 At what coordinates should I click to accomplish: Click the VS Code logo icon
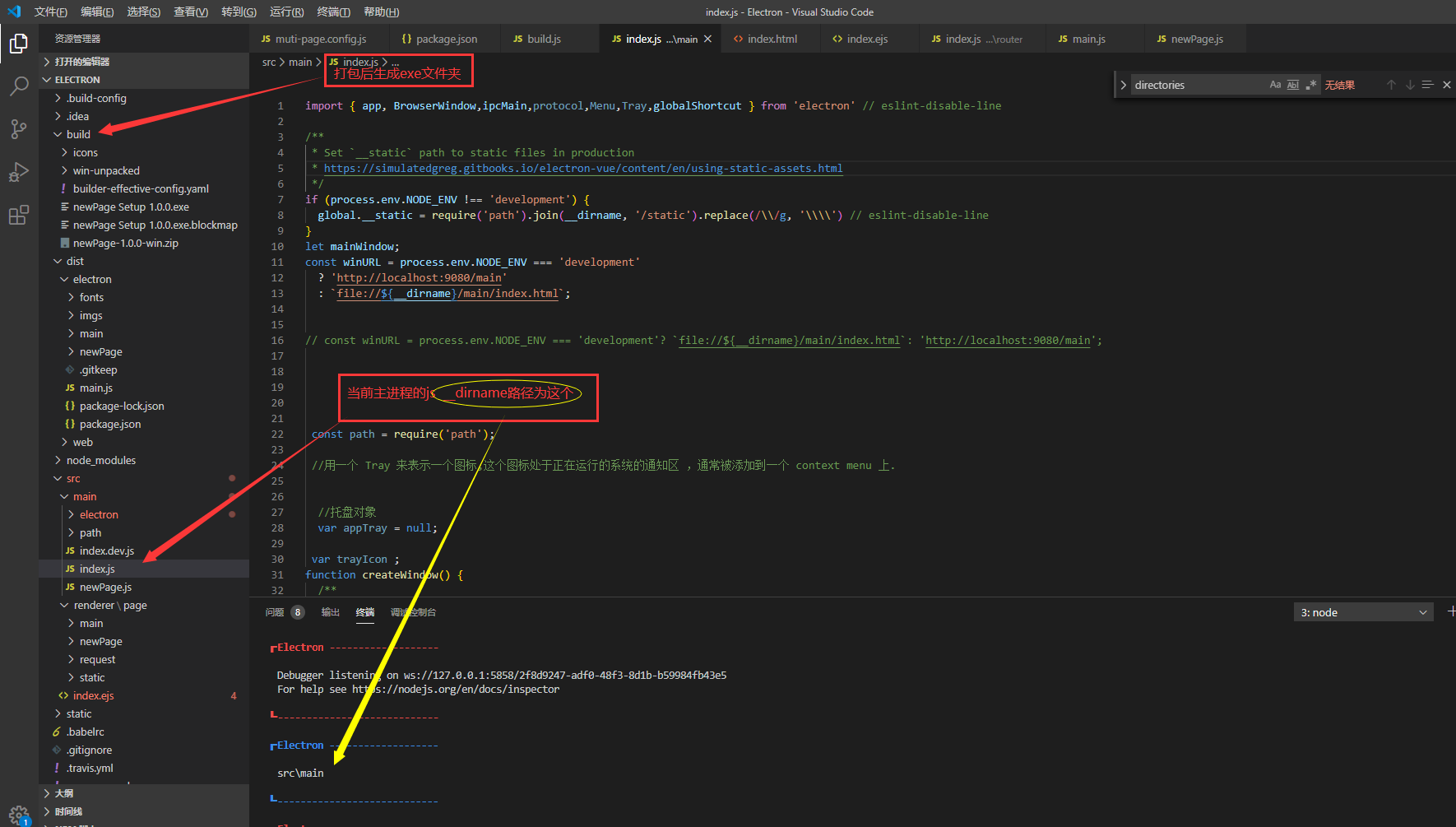[14, 12]
